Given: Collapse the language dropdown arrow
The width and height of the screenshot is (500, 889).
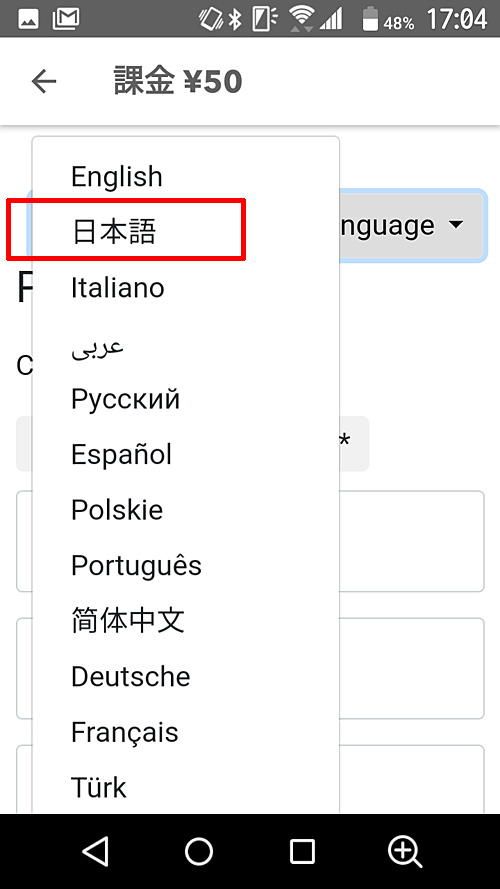Looking at the screenshot, I should click(456, 225).
